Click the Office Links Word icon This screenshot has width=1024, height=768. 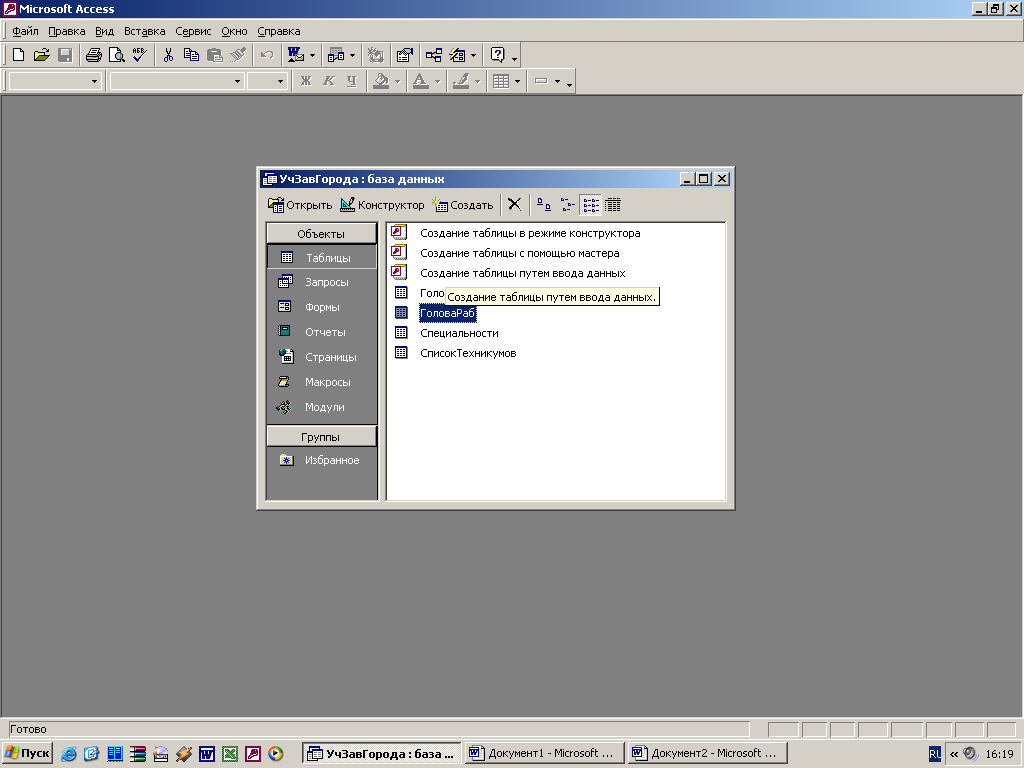[296, 56]
